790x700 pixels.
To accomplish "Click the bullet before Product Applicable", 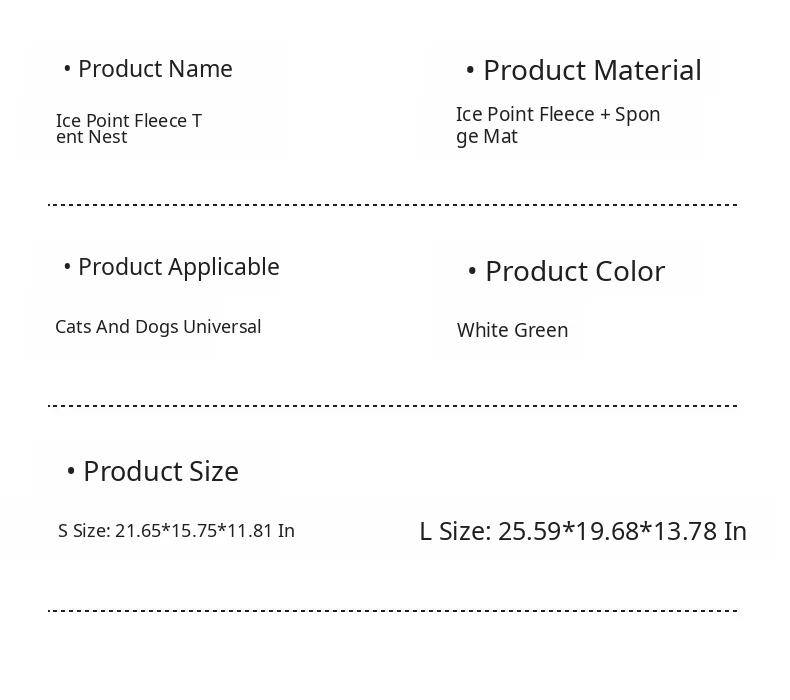I will click(x=67, y=267).
